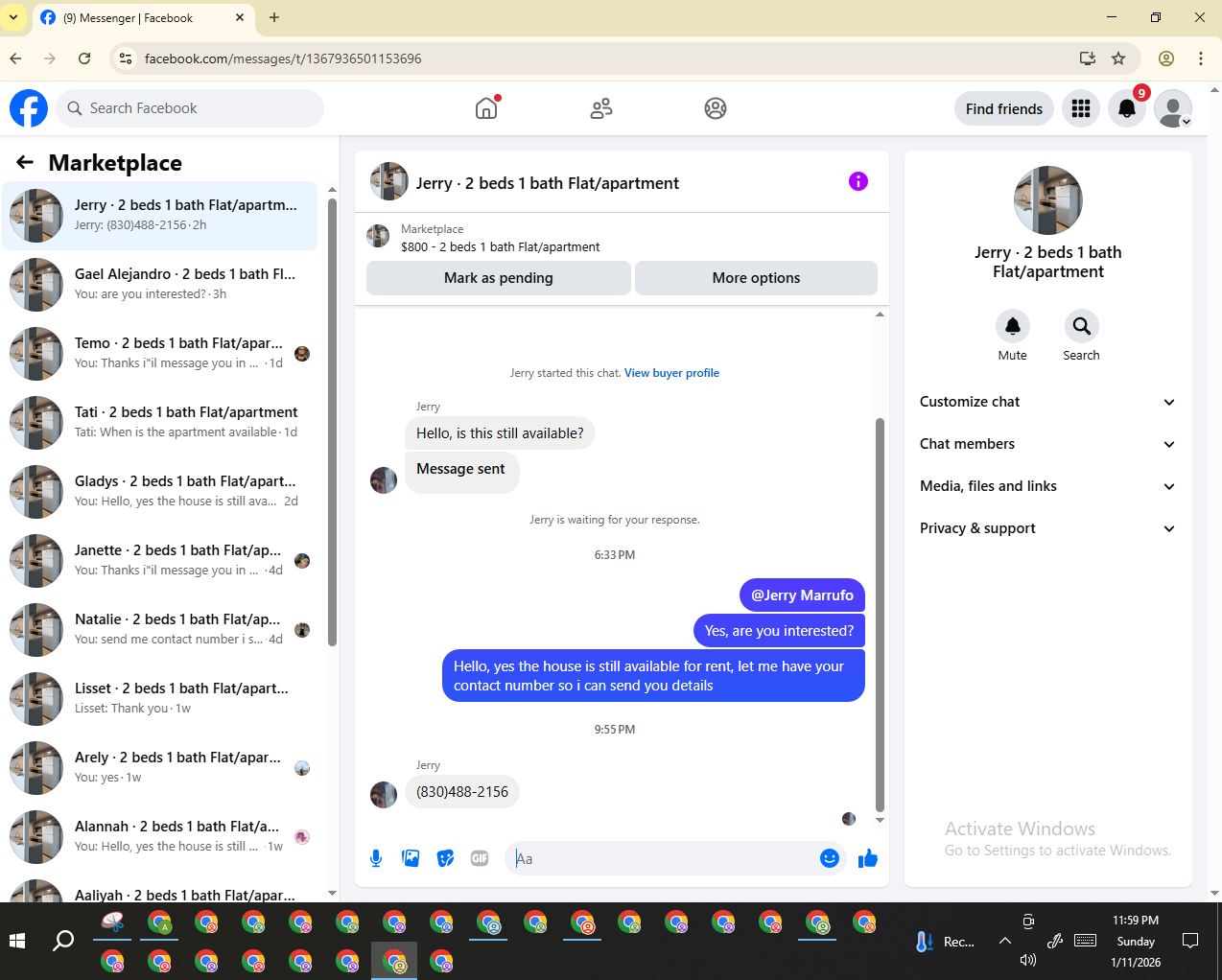Screen dimensions: 1222x980
Task: Click the @Jerry Marrufo mention
Action: point(802,595)
